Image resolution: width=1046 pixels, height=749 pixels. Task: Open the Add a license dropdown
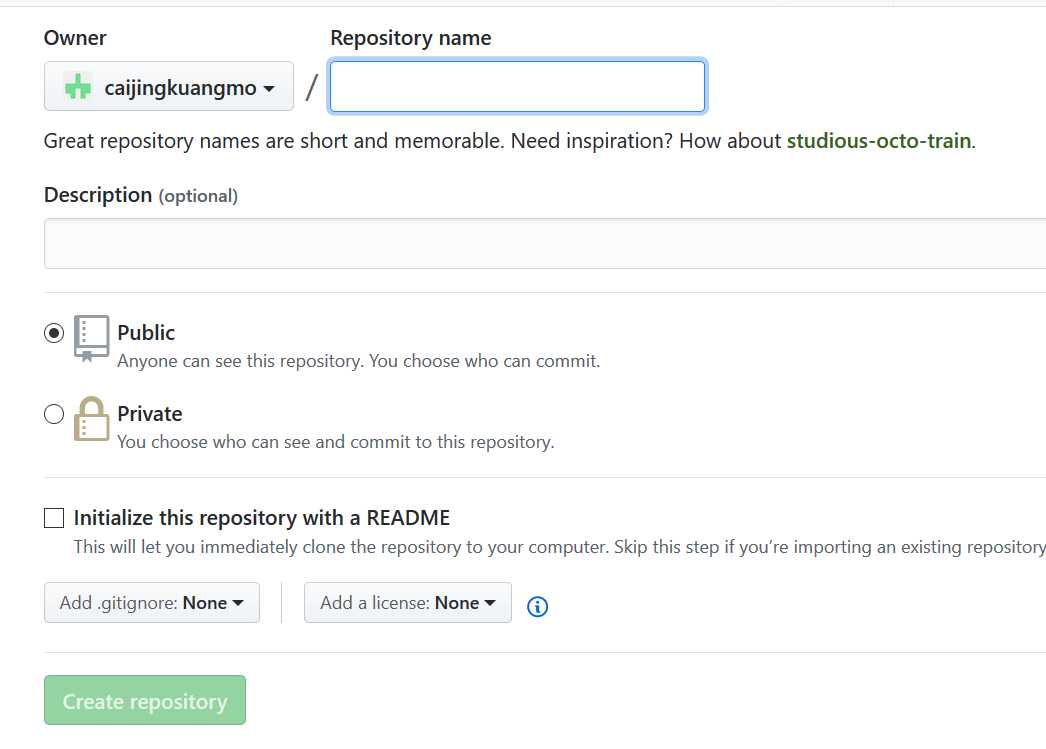(x=408, y=603)
